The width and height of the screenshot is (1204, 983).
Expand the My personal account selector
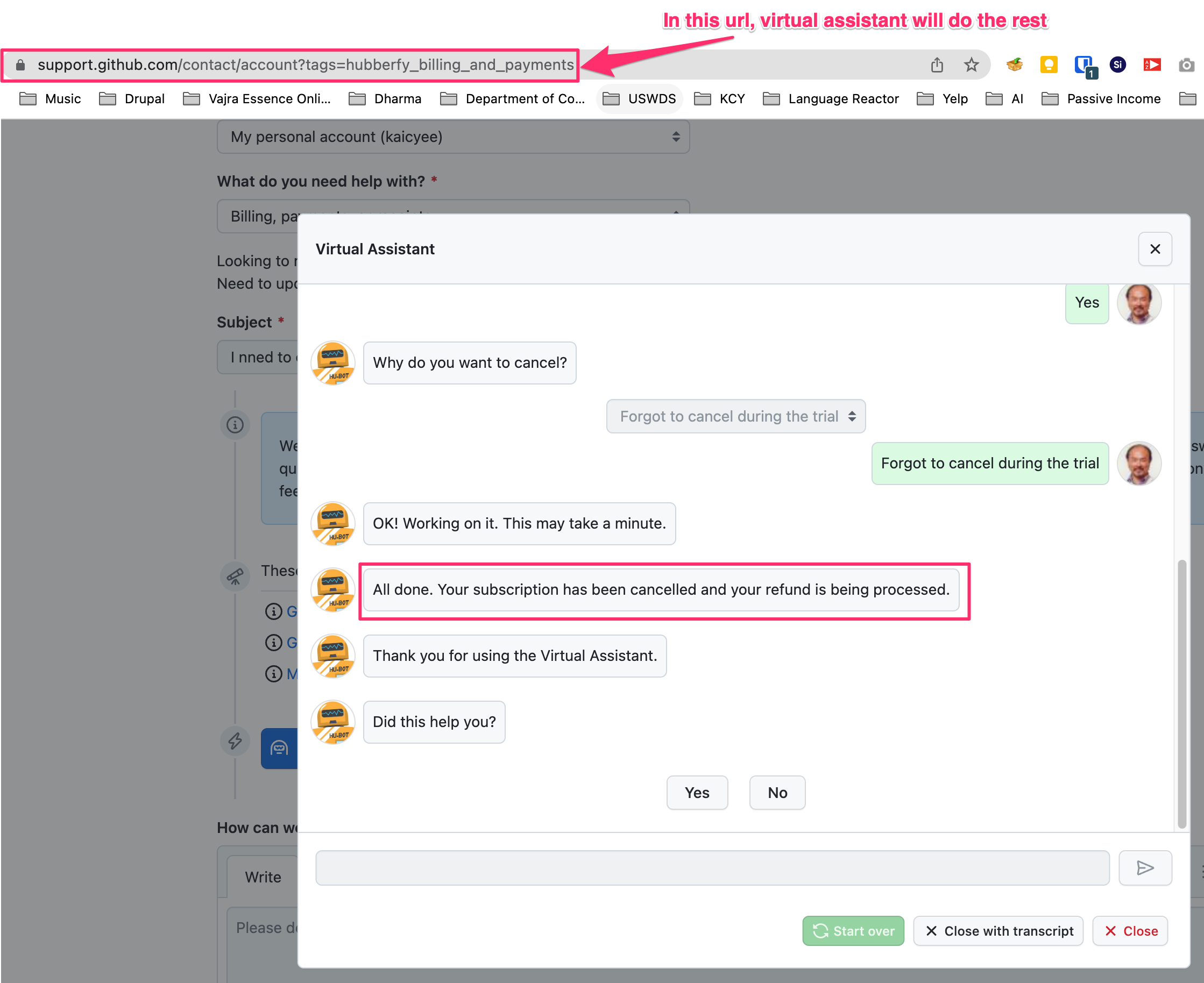click(x=452, y=137)
